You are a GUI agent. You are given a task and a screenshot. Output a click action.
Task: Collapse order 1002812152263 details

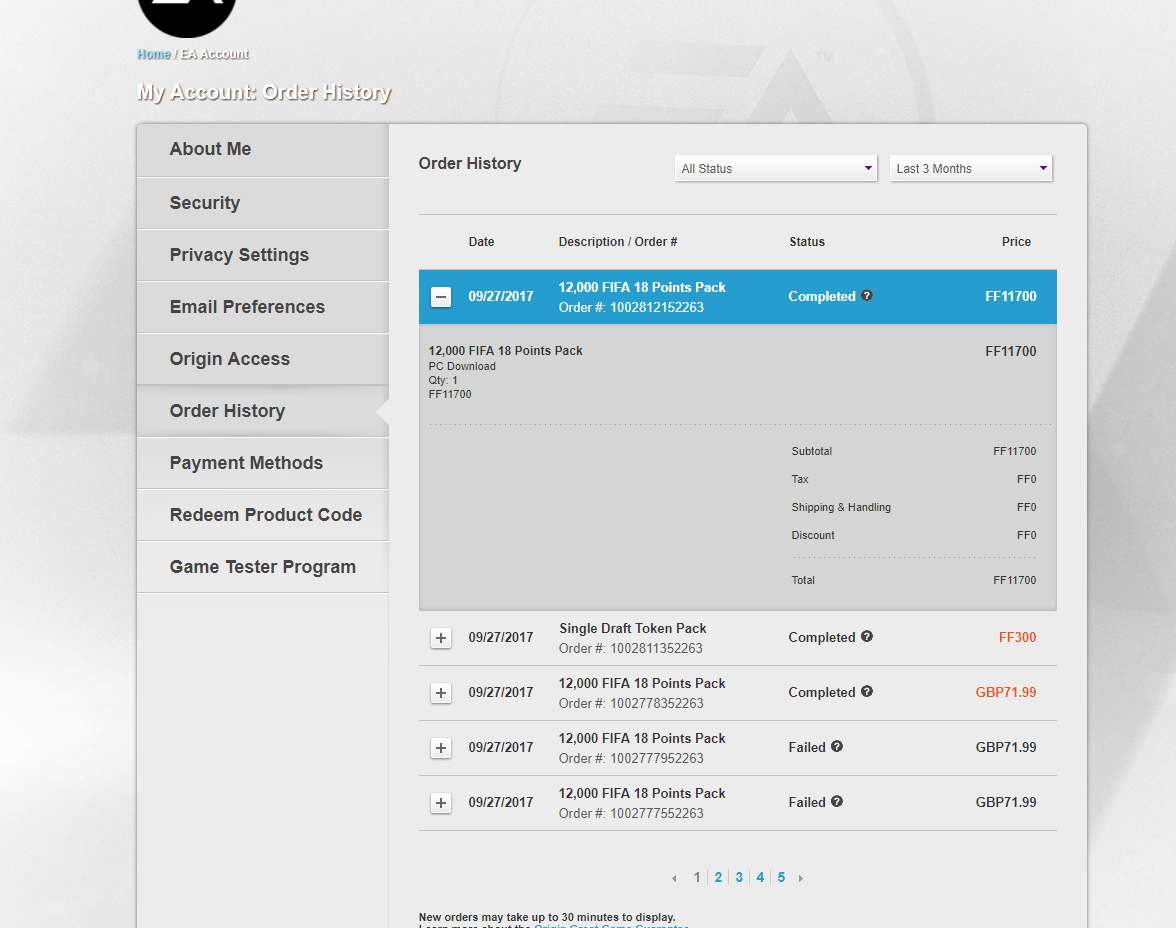point(441,297)
